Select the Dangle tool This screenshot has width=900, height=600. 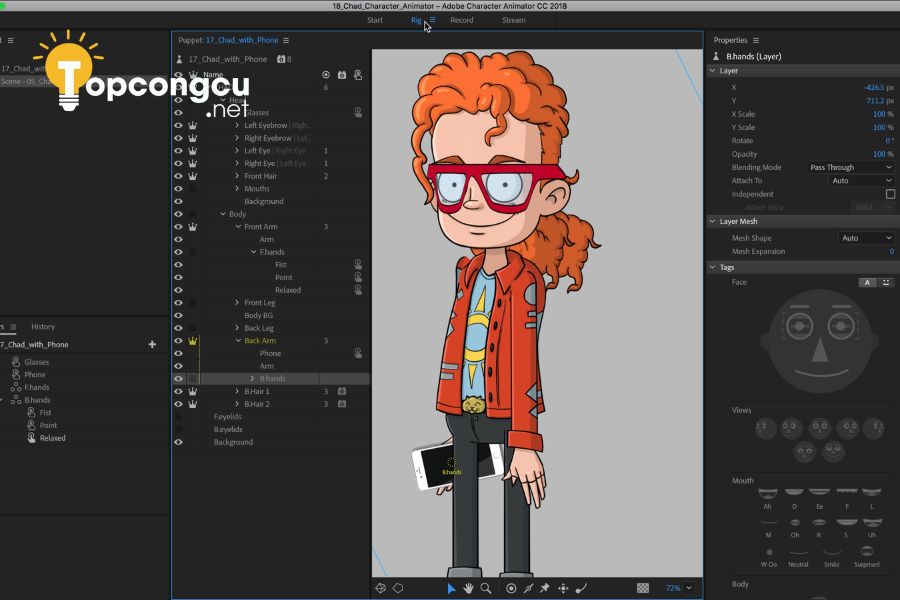click(581, 589)
